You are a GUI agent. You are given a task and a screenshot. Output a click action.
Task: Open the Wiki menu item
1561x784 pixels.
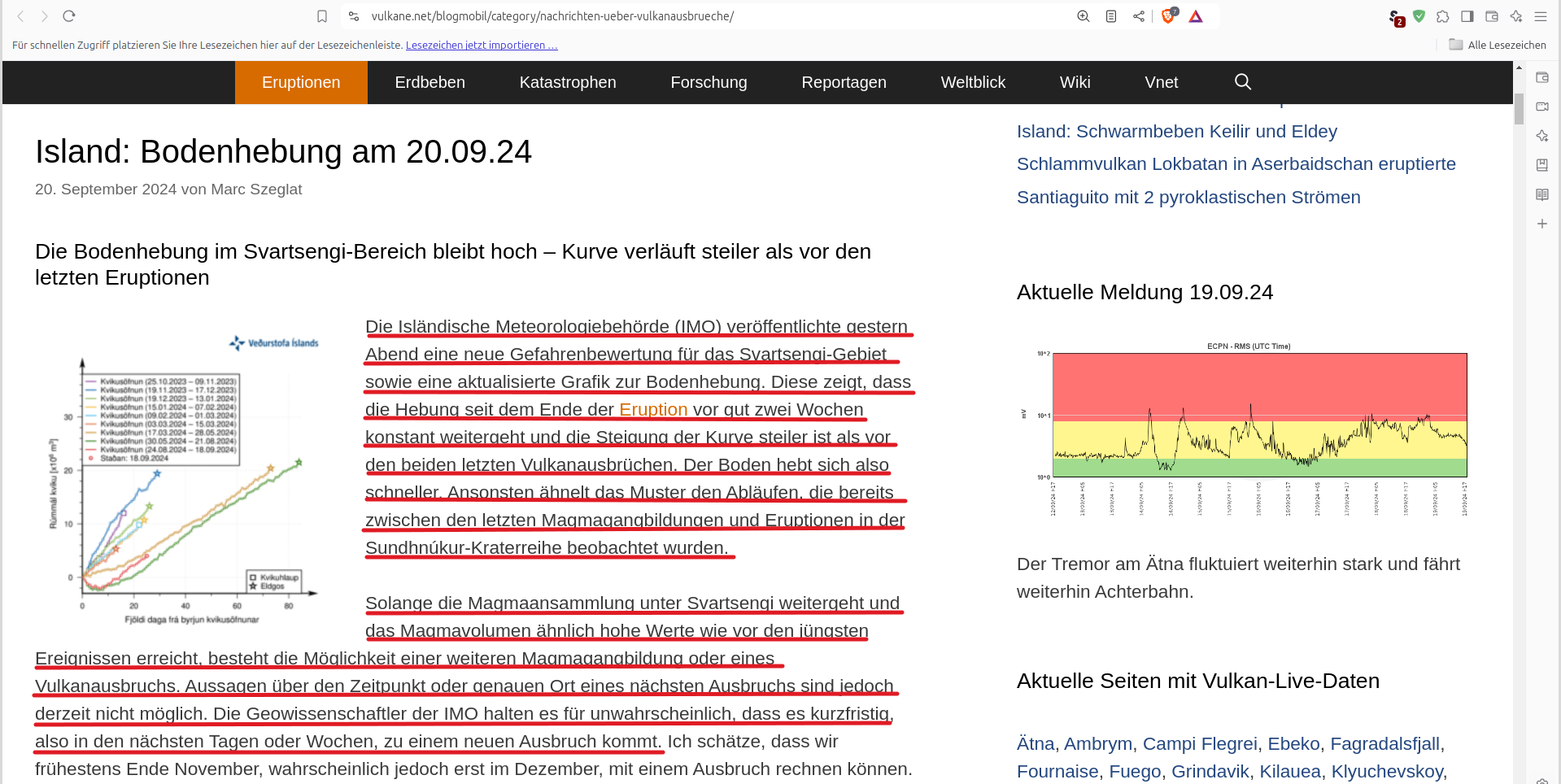coord(1075,82)
